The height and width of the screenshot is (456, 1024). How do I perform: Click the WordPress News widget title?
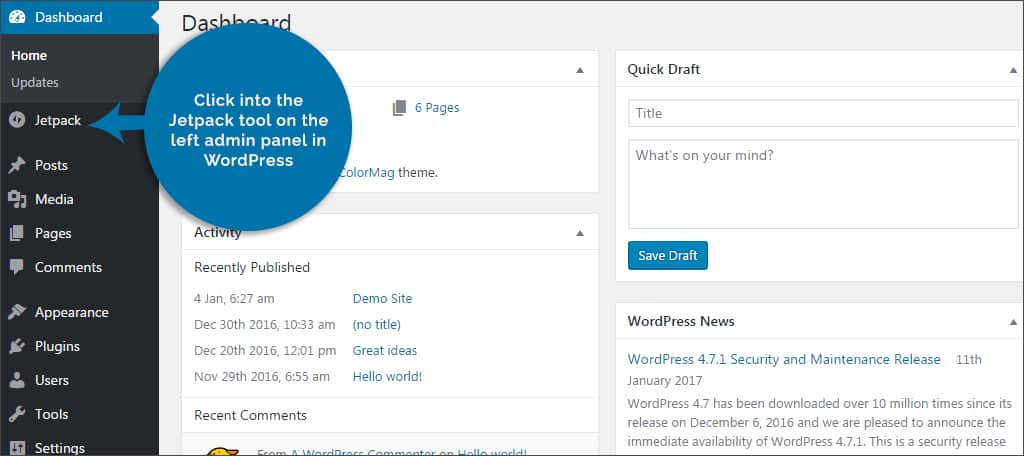tap(680, 321)
